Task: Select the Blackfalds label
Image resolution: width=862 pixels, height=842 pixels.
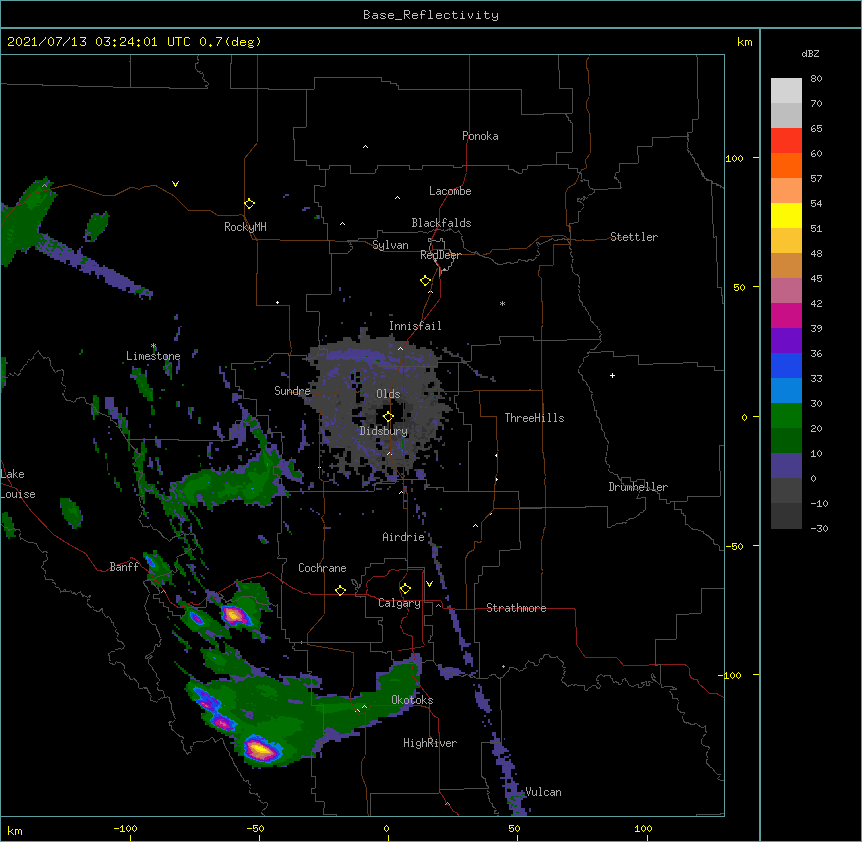Action: click(x=441, y=223)
